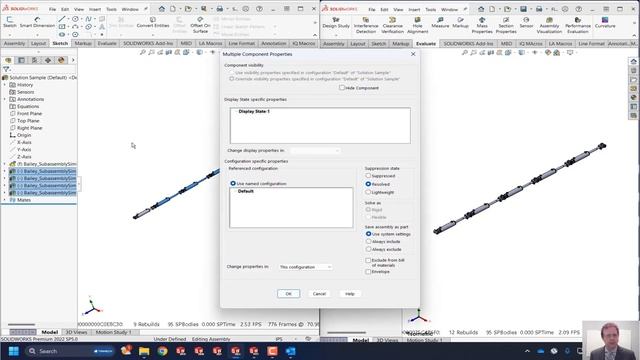640x360 pixels.
Task: Open PropertyManager tab icon
Action: 21,60
